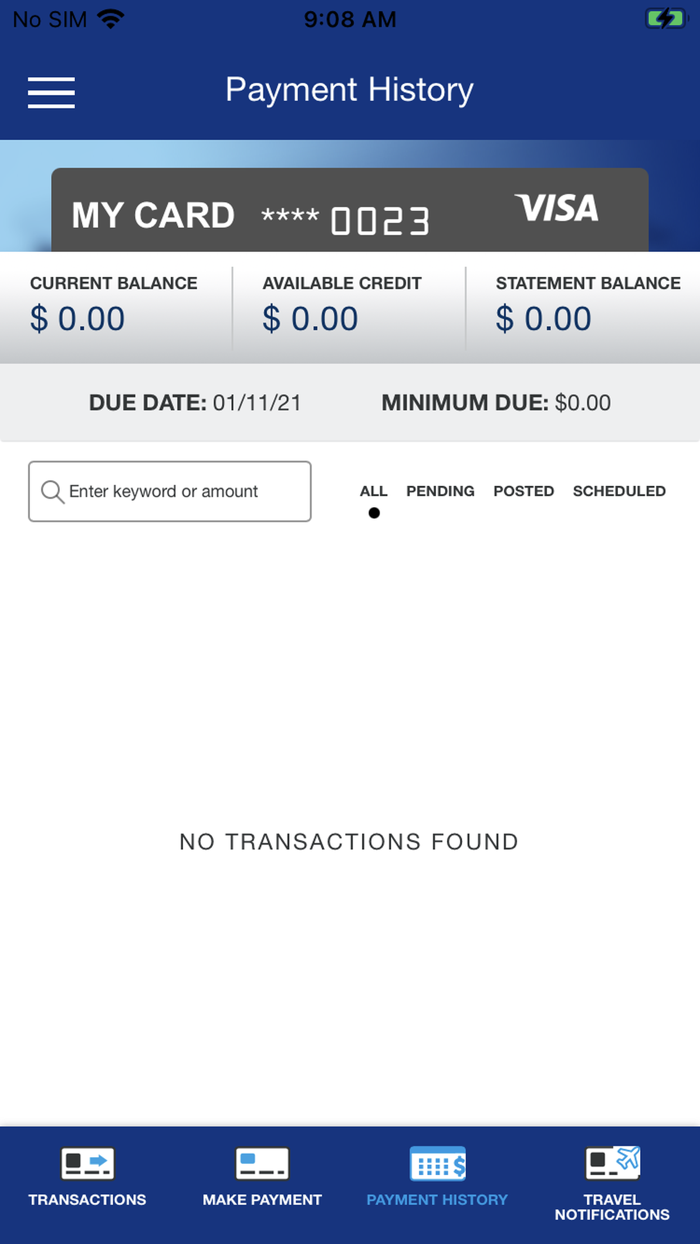Tap the hamburger menu icon
This screenshot has width=700, height=1244.
click(51, 92)
